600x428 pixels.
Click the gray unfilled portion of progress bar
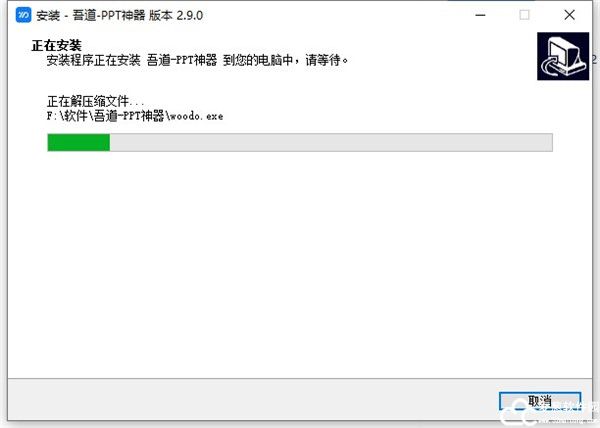click(331, 142)
